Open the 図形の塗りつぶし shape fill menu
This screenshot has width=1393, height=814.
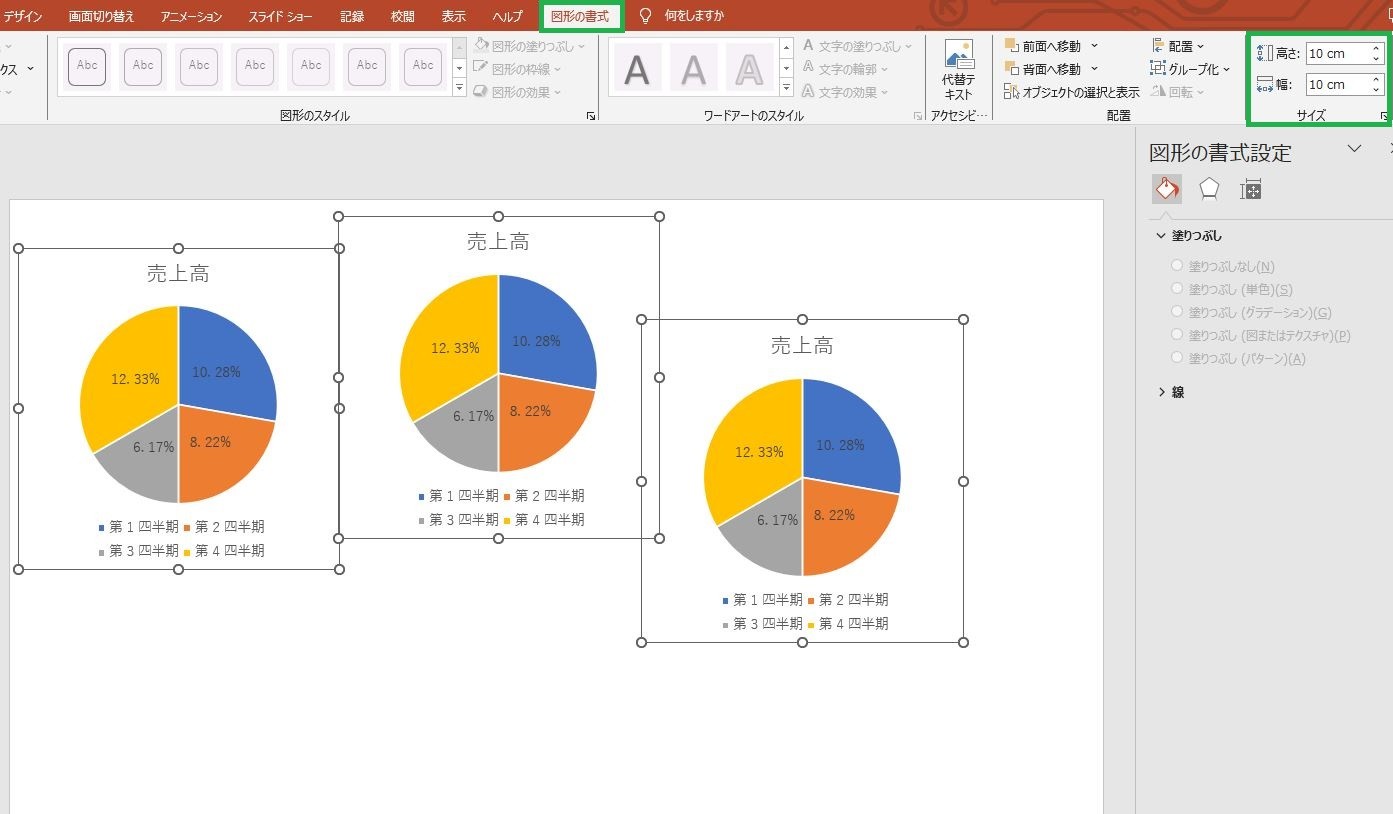[530, 46]
